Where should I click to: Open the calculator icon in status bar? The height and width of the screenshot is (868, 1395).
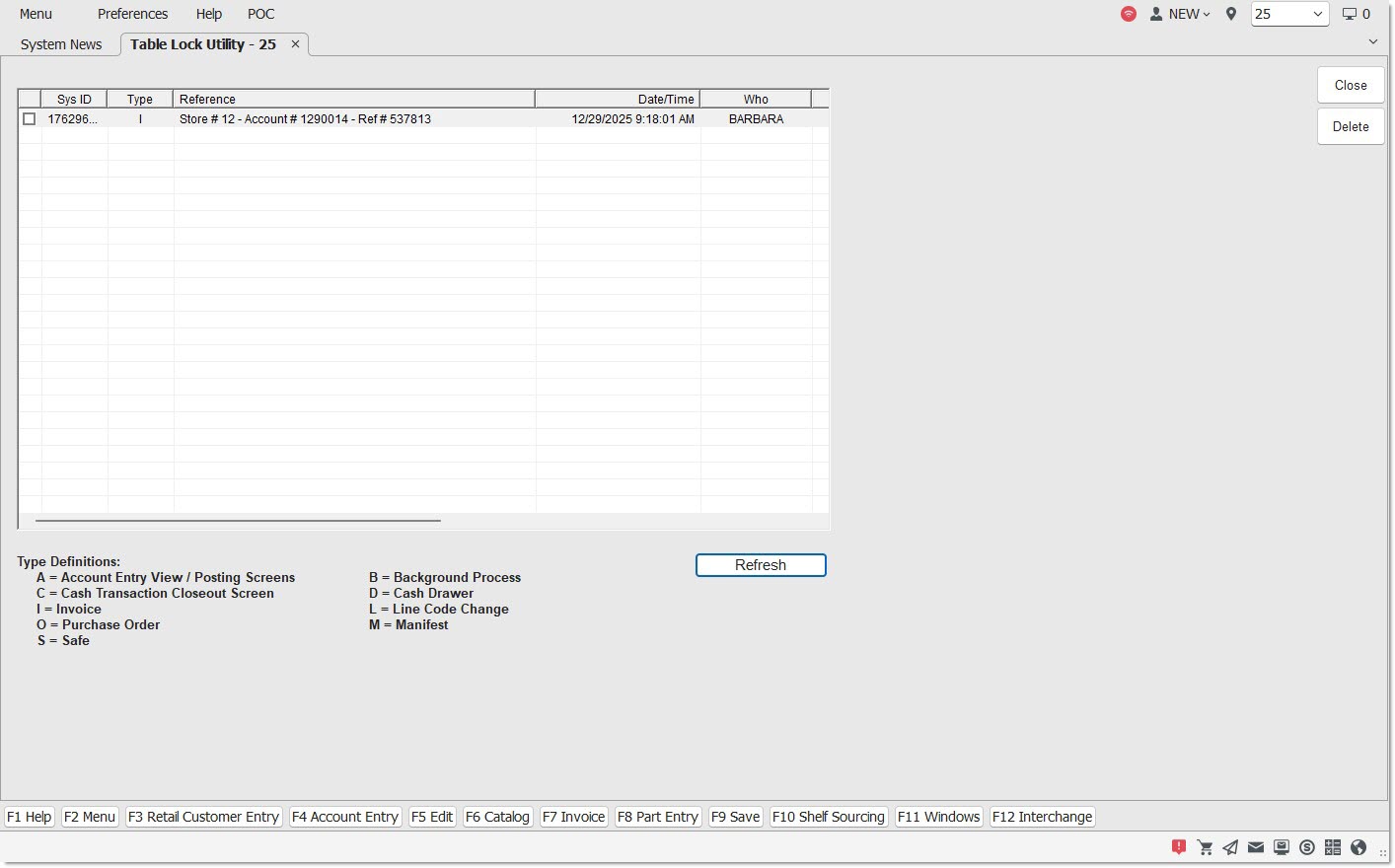click(1333, 847)
